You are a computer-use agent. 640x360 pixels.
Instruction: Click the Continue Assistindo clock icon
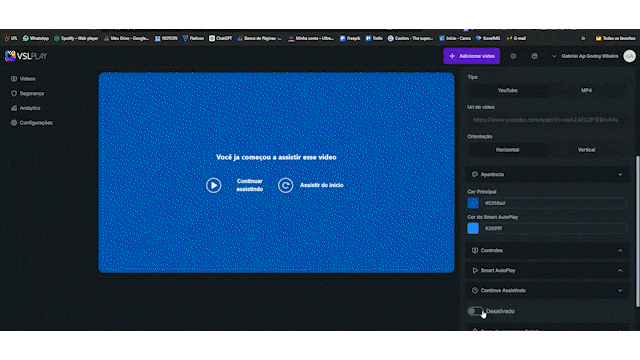tap(475, 290)
